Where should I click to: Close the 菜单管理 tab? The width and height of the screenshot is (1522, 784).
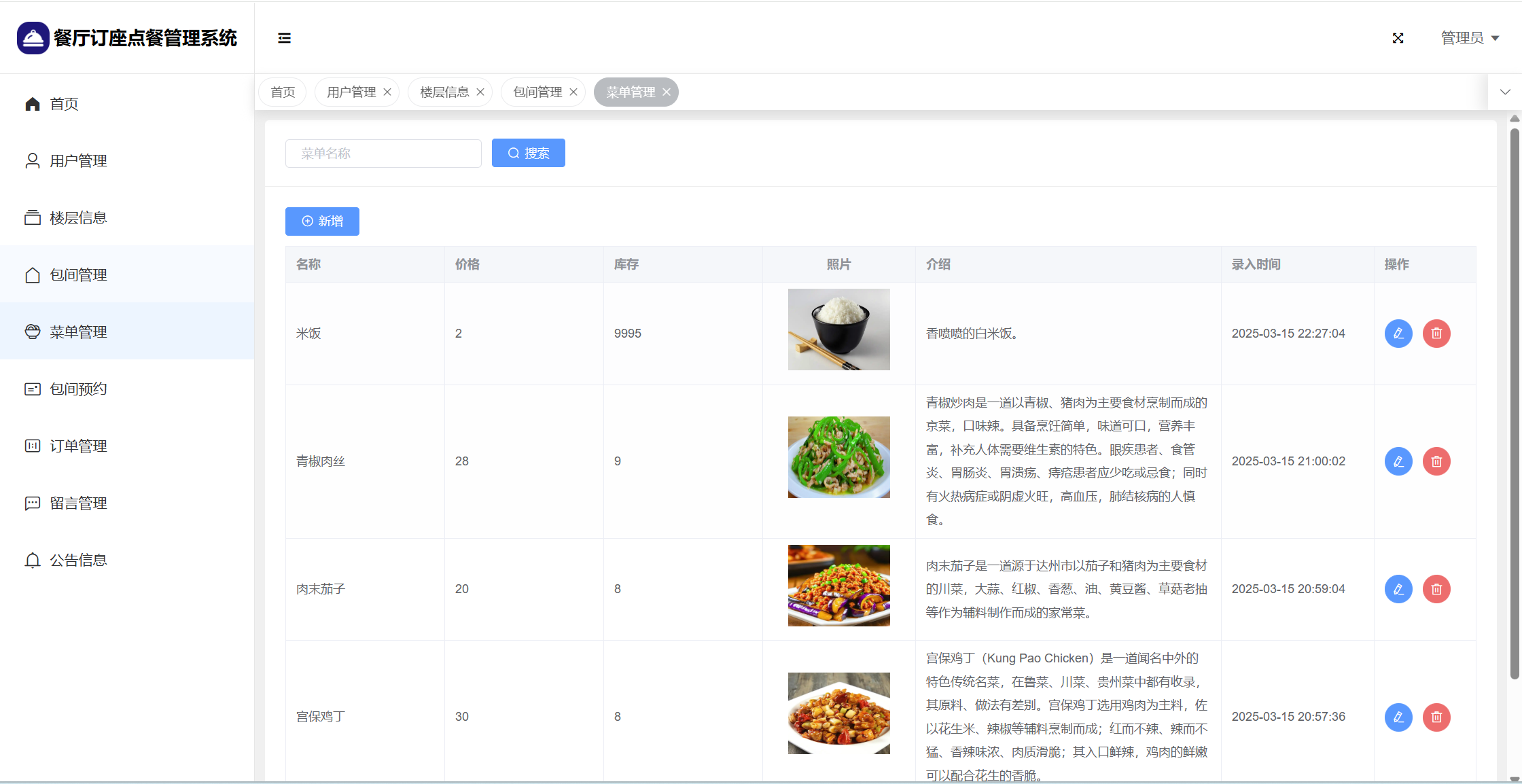667,92
